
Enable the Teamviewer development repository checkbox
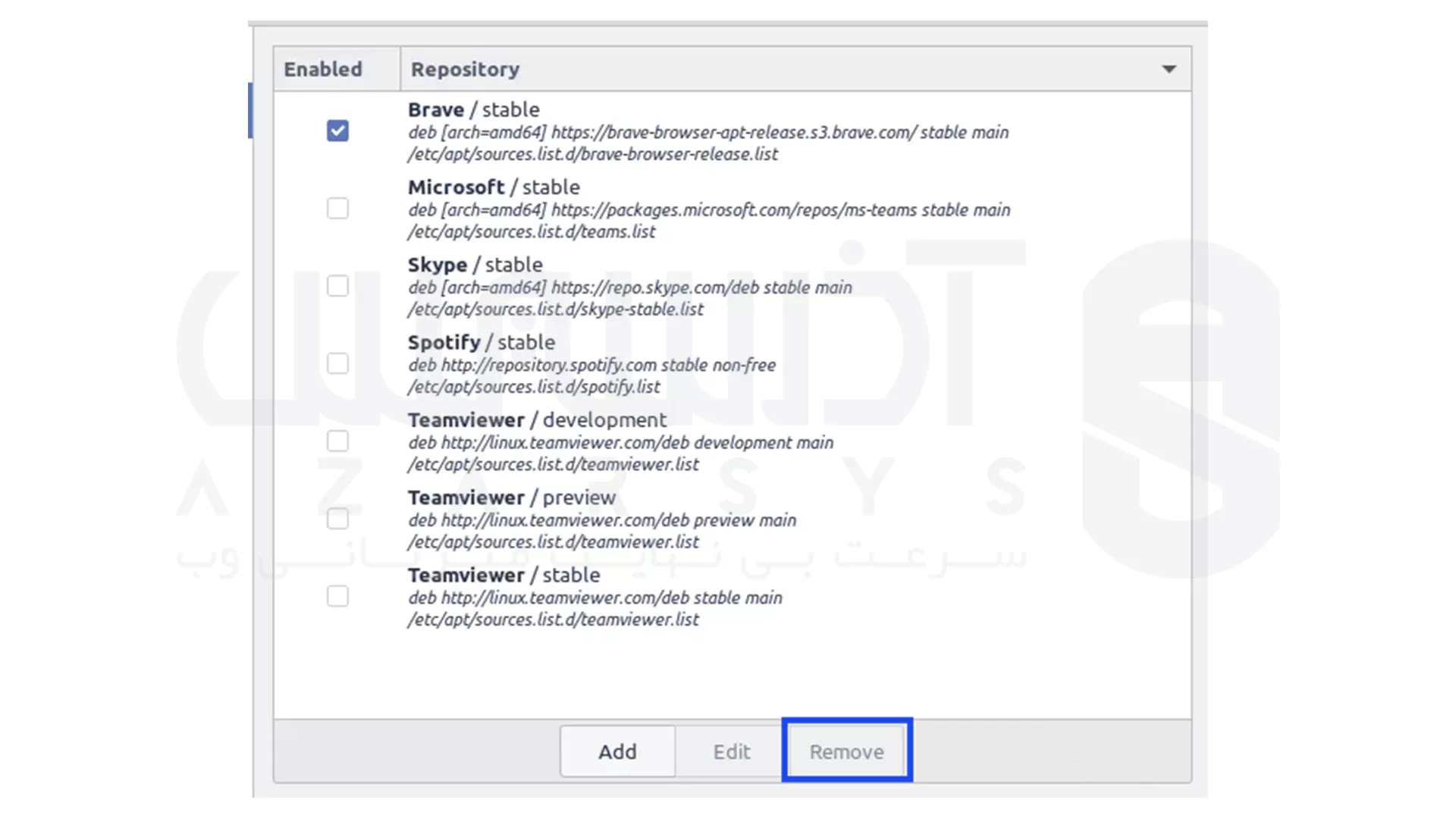(337, 441)
